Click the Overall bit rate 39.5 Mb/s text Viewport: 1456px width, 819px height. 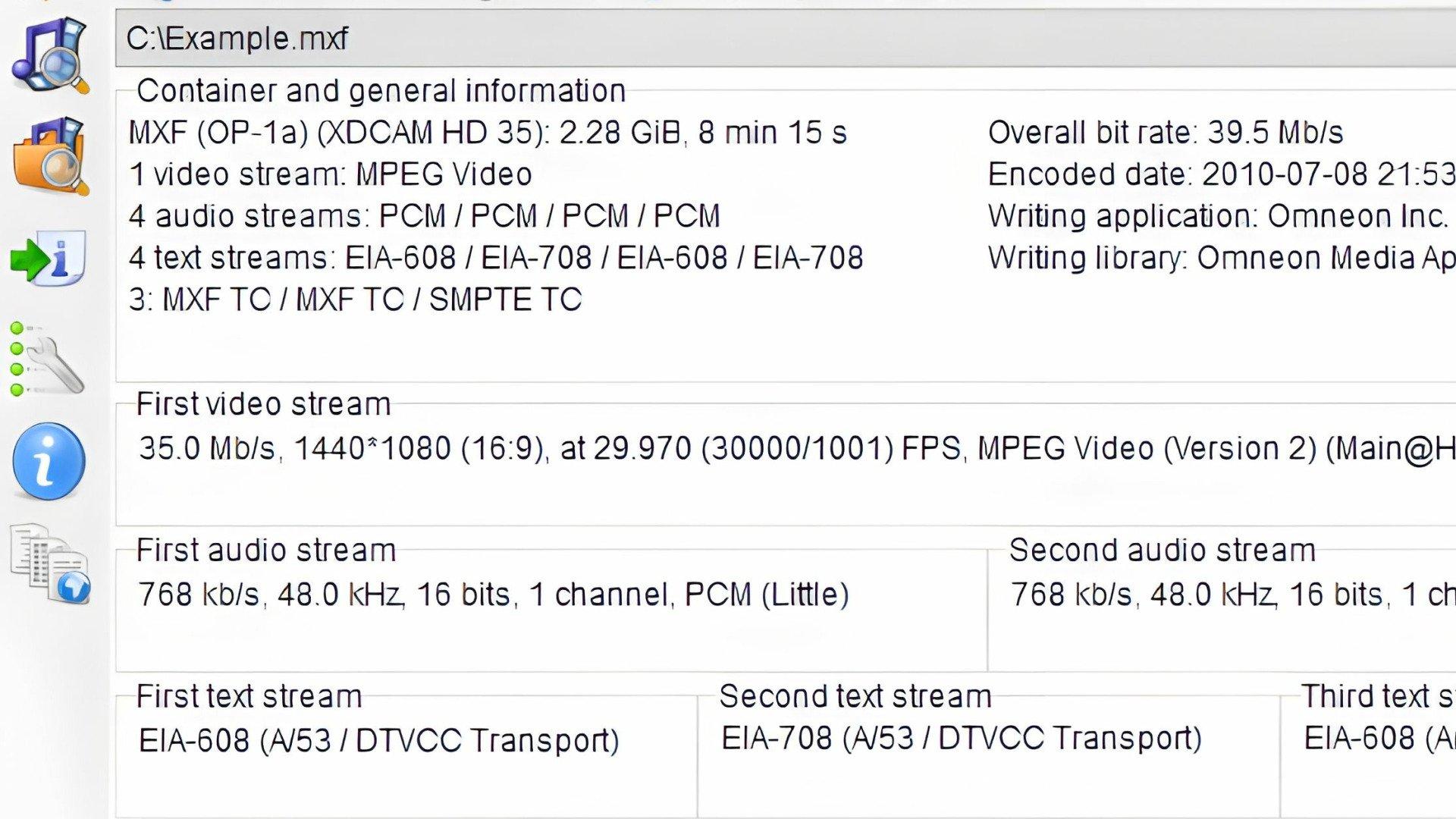click(x=1166, y=133)
